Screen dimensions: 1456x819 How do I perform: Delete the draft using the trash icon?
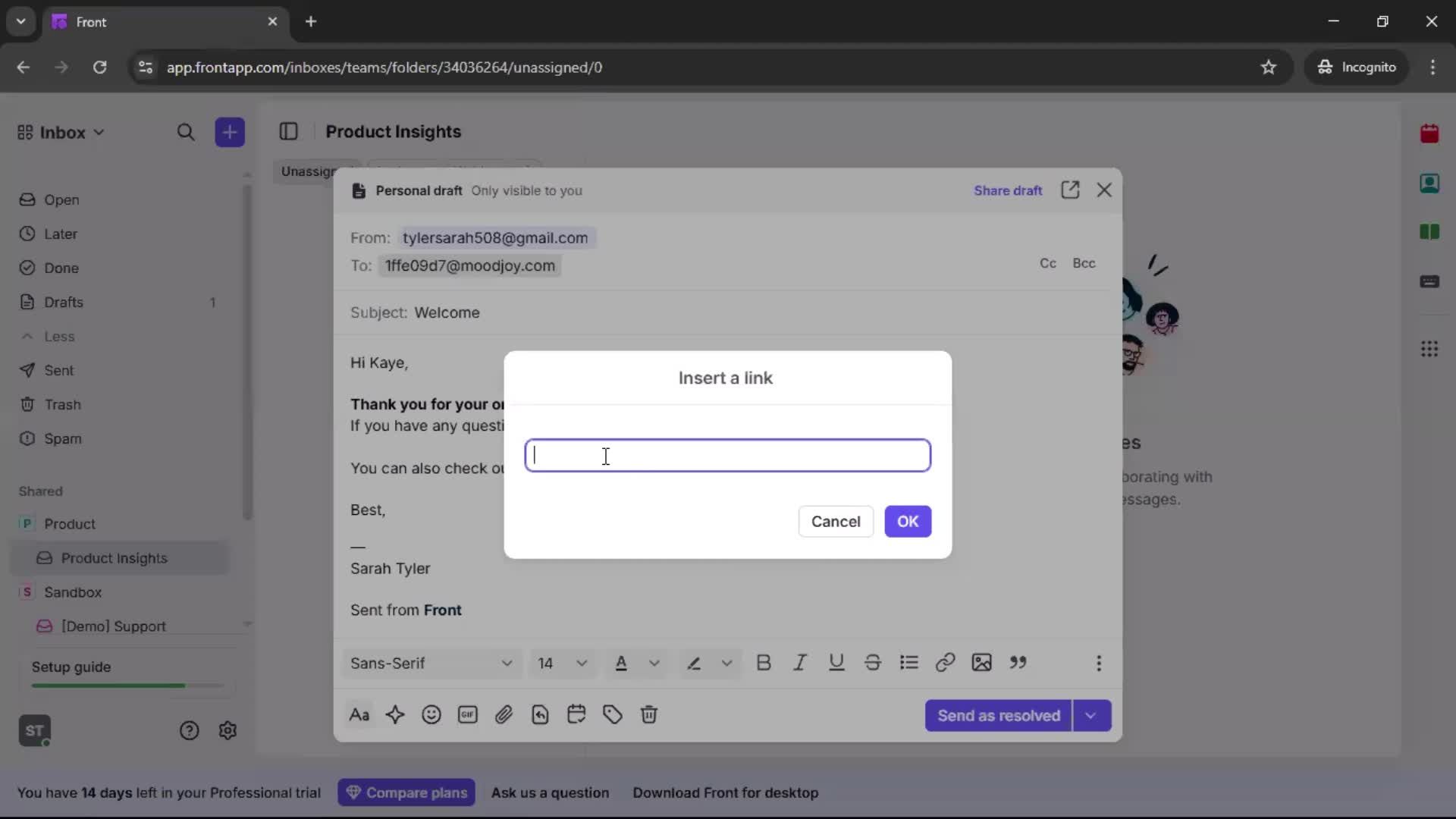click(650, 715)
